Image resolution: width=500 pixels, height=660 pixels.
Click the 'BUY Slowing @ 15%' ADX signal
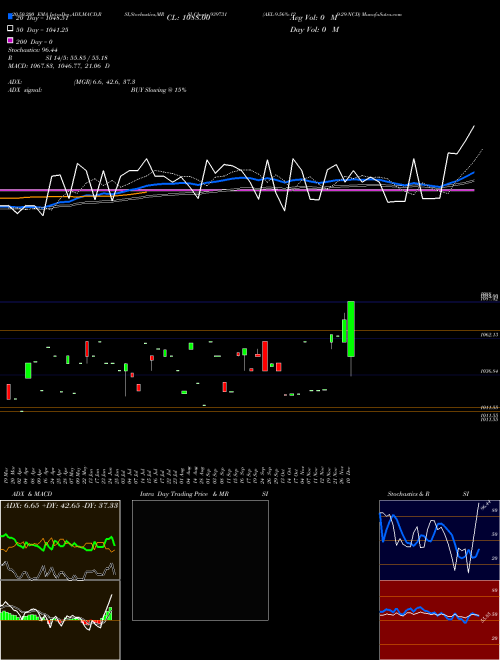click(159, 90)
